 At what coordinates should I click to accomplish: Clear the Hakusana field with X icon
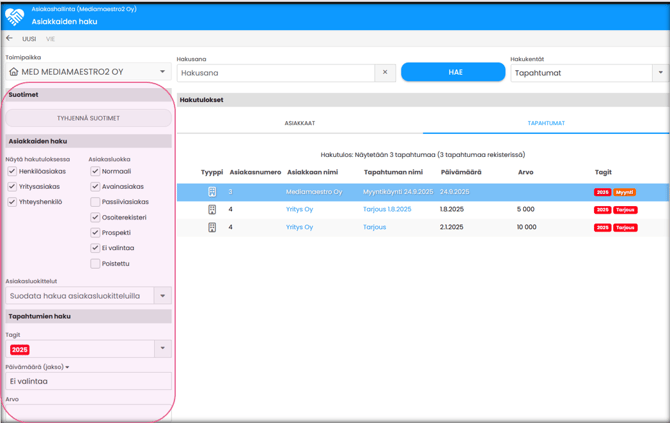[x=385, y=73]
